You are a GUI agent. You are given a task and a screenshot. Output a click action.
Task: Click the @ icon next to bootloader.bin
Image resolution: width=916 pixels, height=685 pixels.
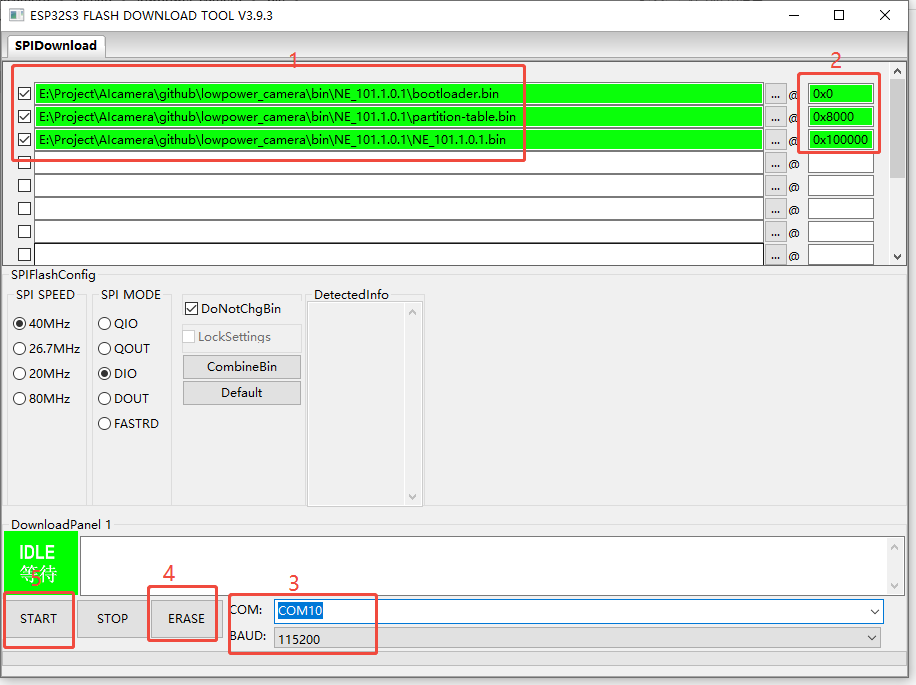point(795,93)
